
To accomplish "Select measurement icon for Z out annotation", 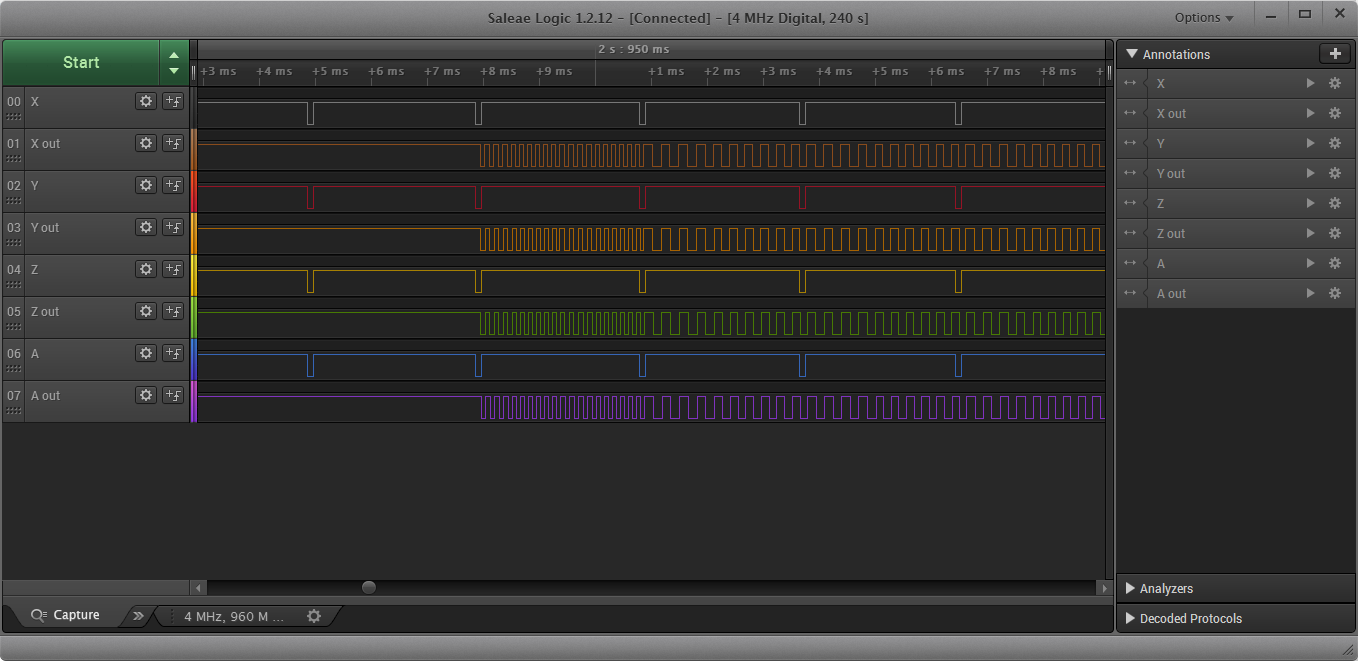I will pos(1131,234).
